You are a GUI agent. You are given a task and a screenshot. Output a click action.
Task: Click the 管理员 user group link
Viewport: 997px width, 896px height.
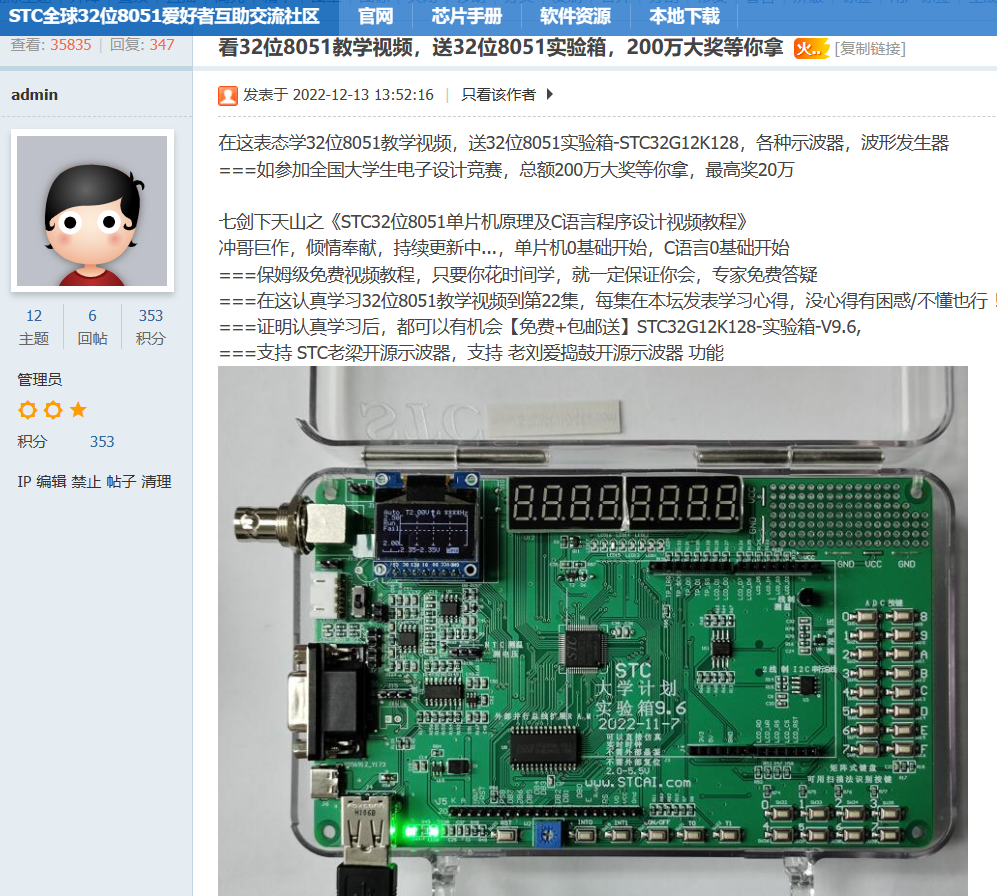click(x=39, y=380)
